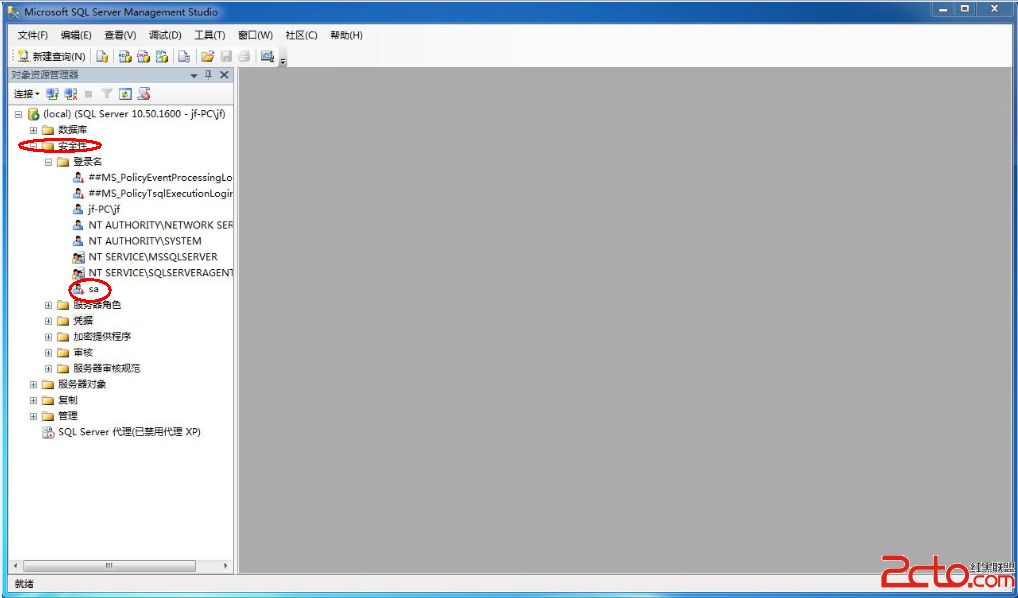The width and height of the screenshot is (1018, 598).
Task: Open the Object Explorer window options dropdown
Action: [x=193, y=74]
